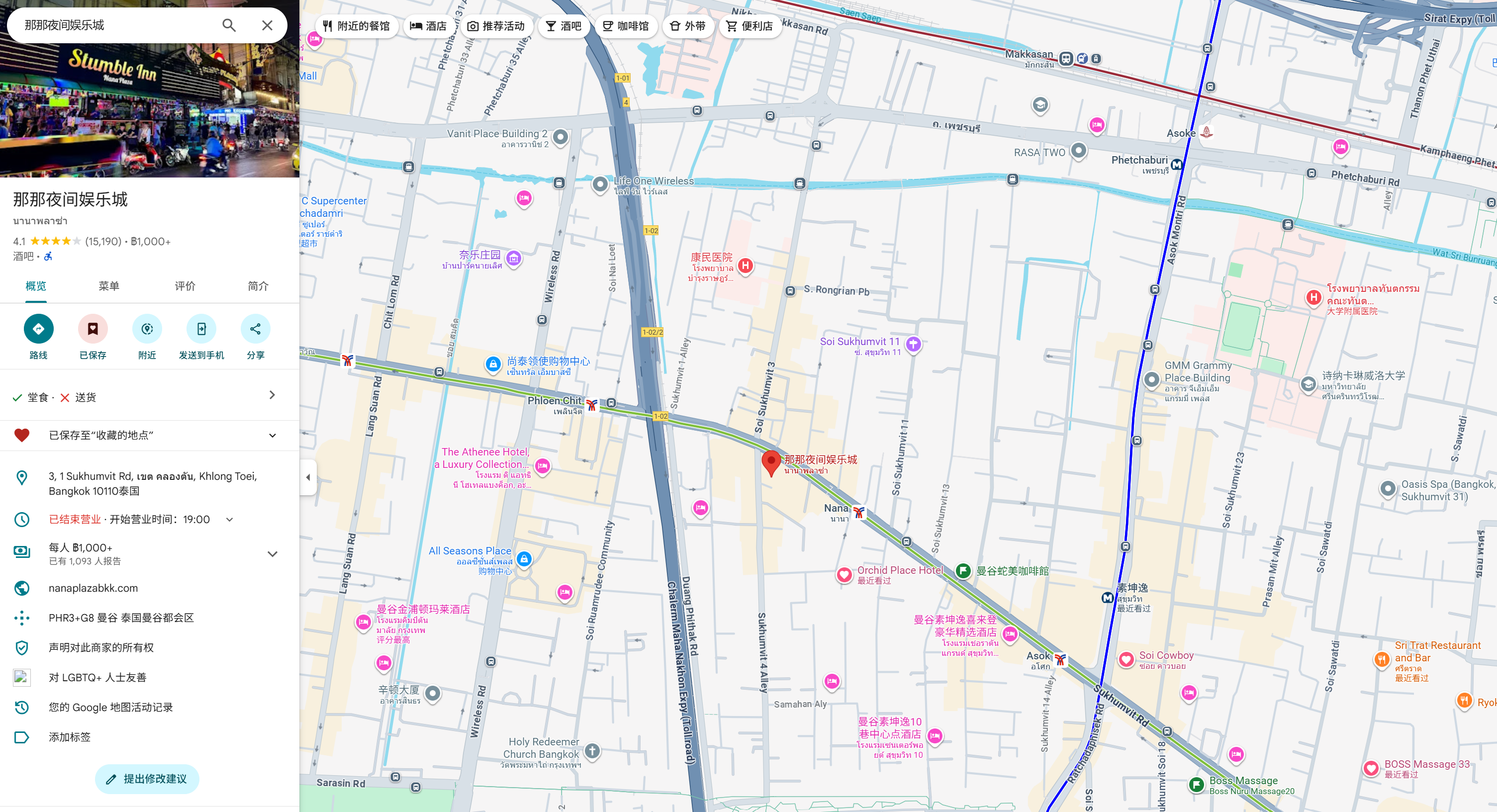Viewport: 1497px width, 812px height.
Task: Switch to the 评价 reviews tab
Action: pyautogui.click(x=185, y=286)
